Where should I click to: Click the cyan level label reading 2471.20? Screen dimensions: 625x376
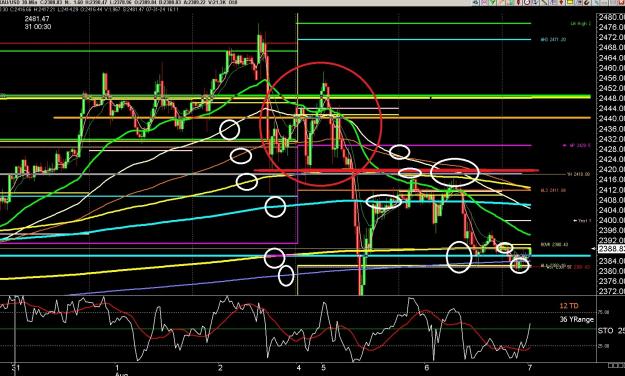click(x=554, y=39)
